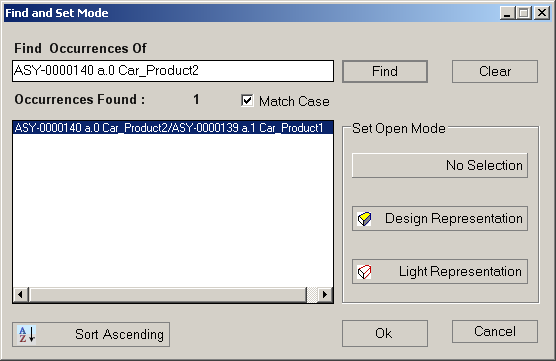
Task: Set open mode to Design Representation
Action: point(440,218)
